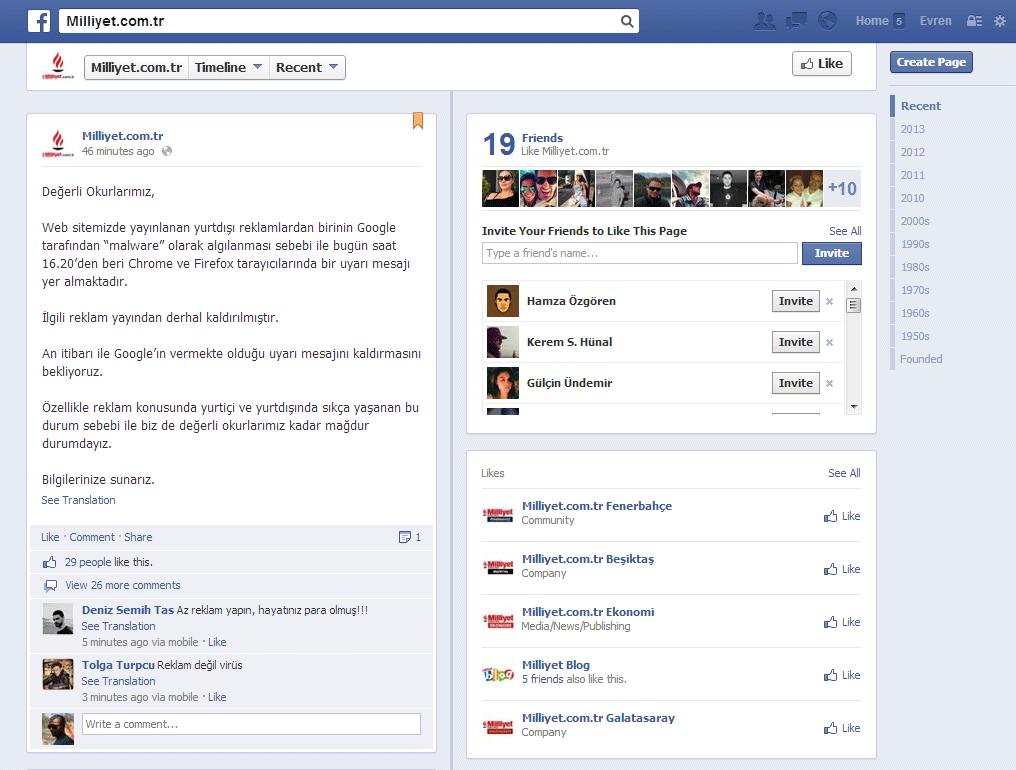Open account settings gear icon
The width and height of the screenshot is (1016, 770).
click(1000, 21)
